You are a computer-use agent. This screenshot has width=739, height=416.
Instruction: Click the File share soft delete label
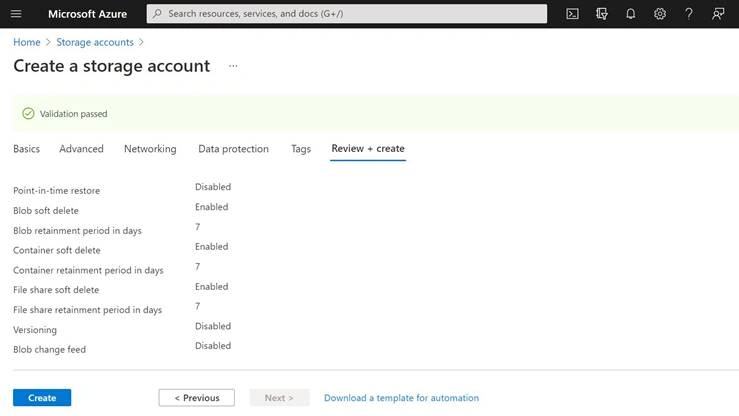click(56, 290)
